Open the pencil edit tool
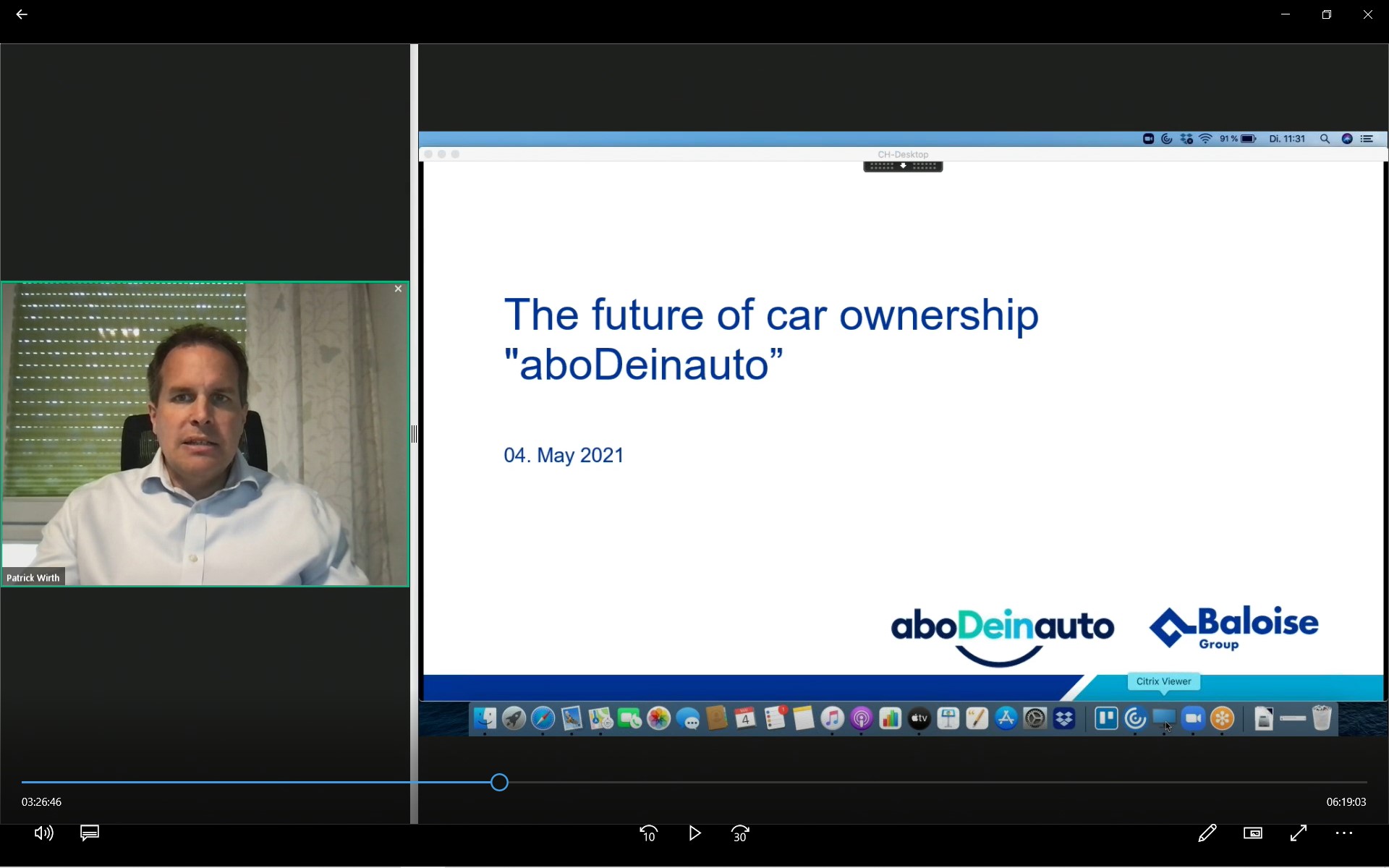Image resolution: width=1389 pixels, height=868 pixels. 1207,833
